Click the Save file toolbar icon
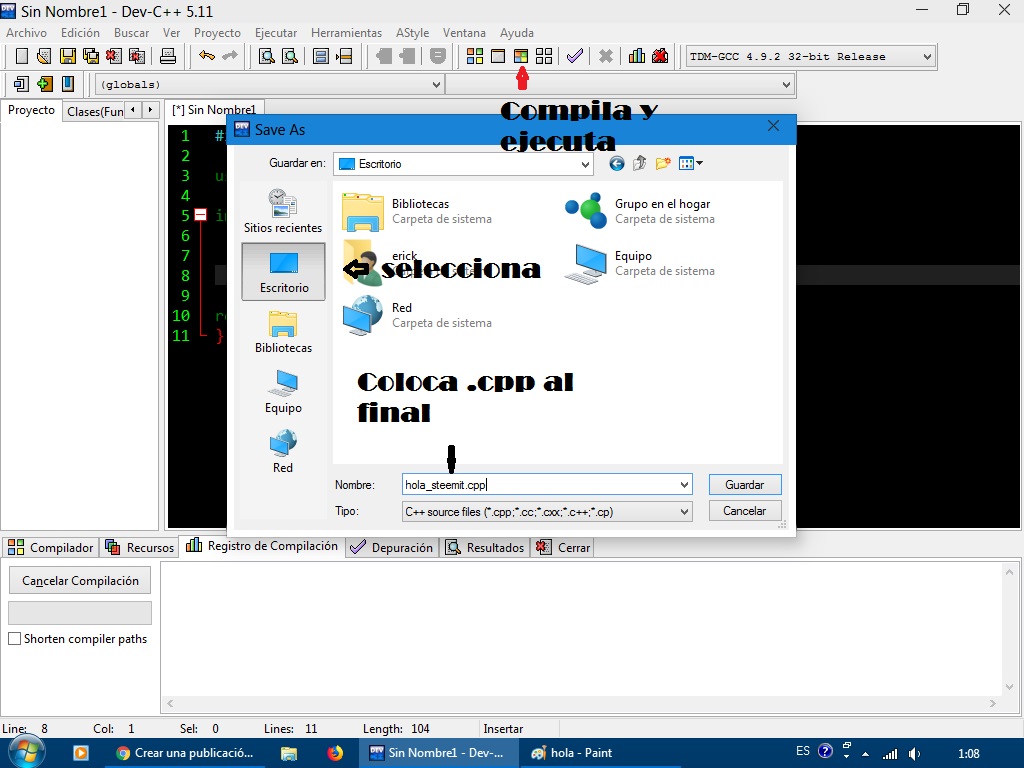 click(67, 56)
